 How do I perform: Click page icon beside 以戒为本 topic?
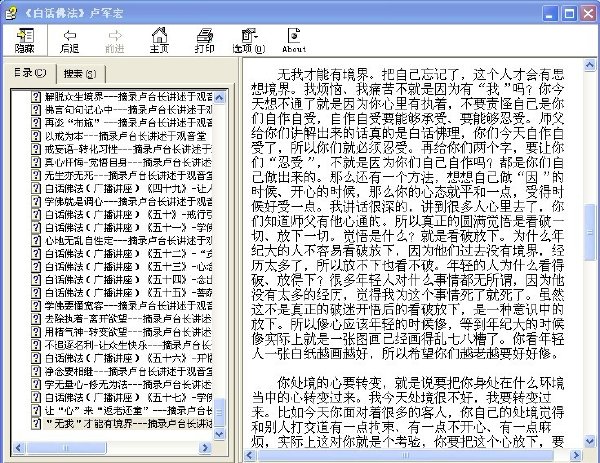click(x=36, y=136)
